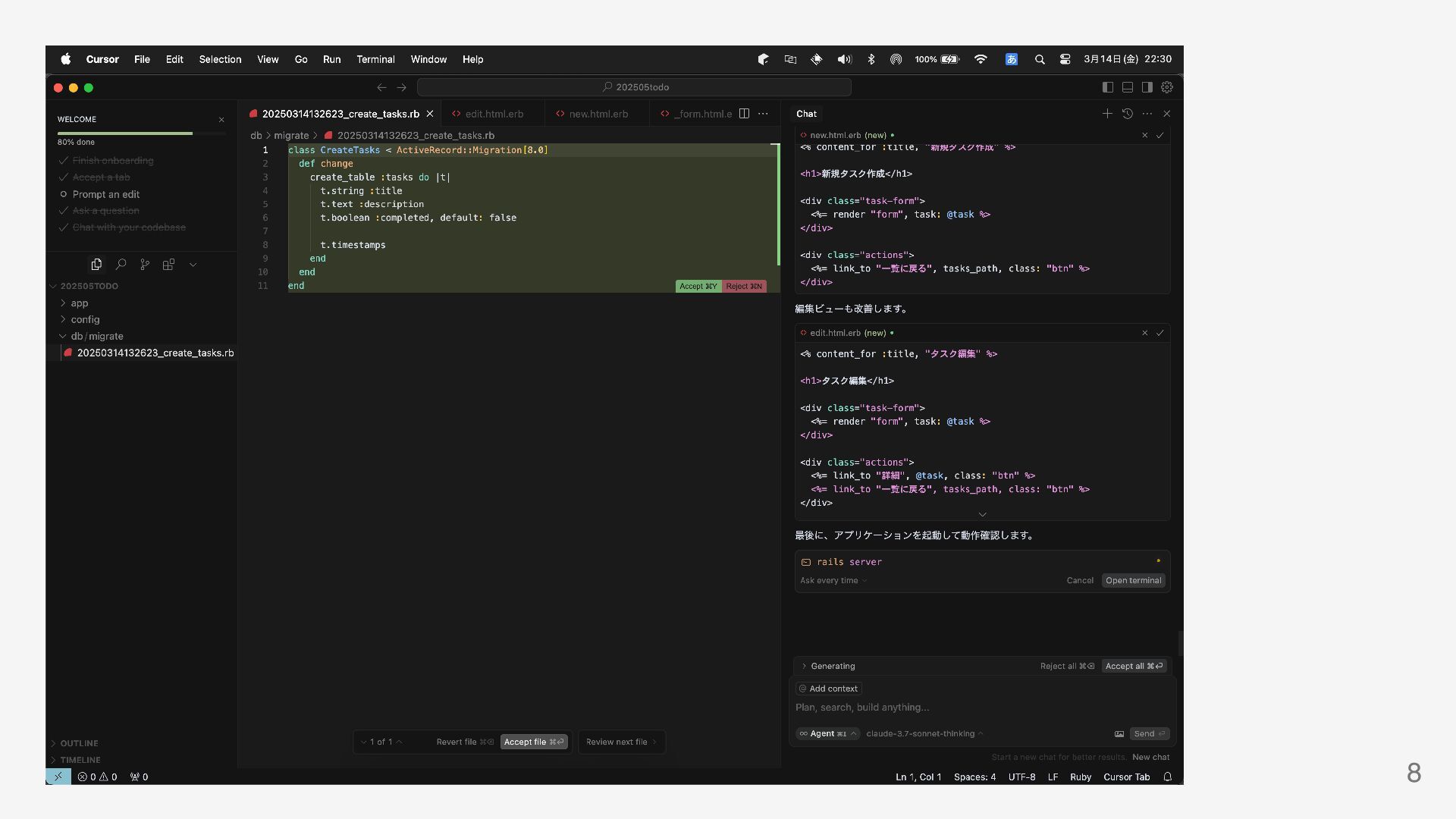This screenshot has width=1456, height=819.
Task: Switch to the edit.html.erb tab
Action: coord(494,114)
